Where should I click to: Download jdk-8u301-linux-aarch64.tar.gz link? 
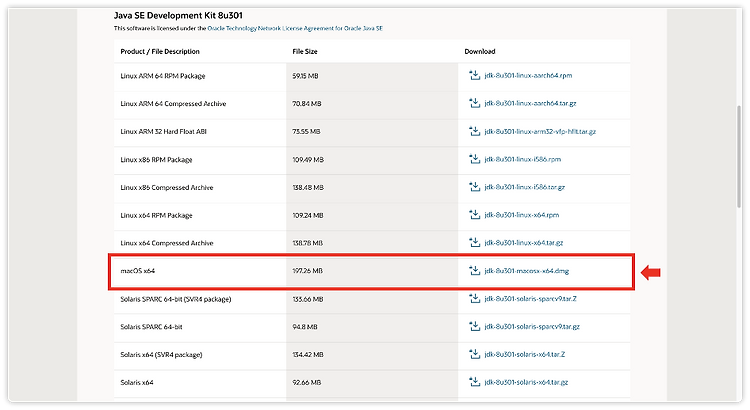530,103
